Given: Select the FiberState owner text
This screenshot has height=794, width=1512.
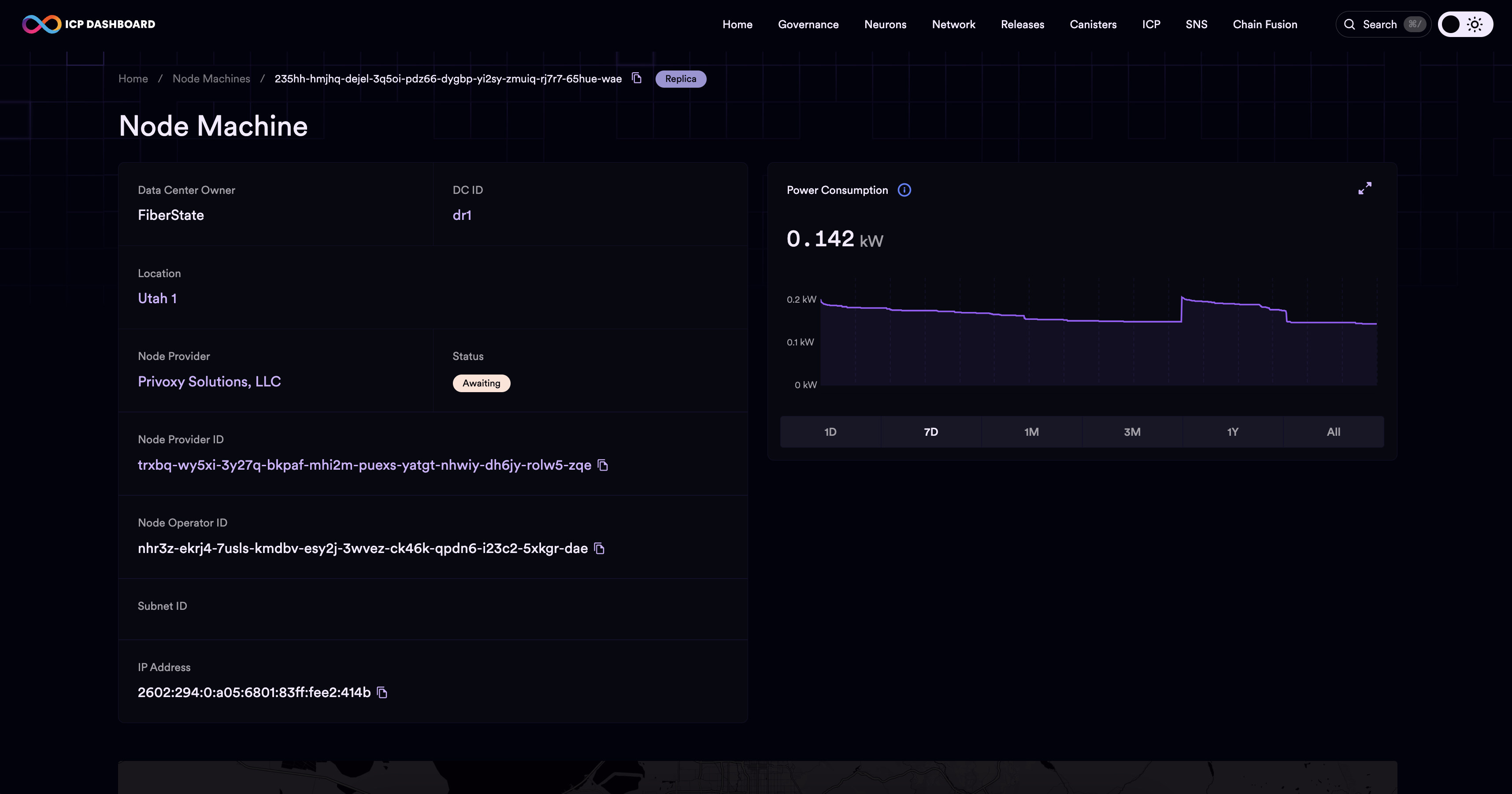Looking at the screenshot, I should coord(171,215).
